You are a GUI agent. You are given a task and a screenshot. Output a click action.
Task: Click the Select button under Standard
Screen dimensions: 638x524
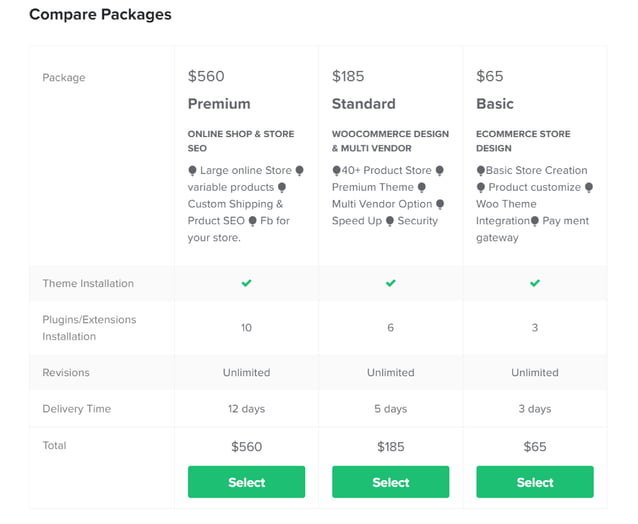click(390, 482)
